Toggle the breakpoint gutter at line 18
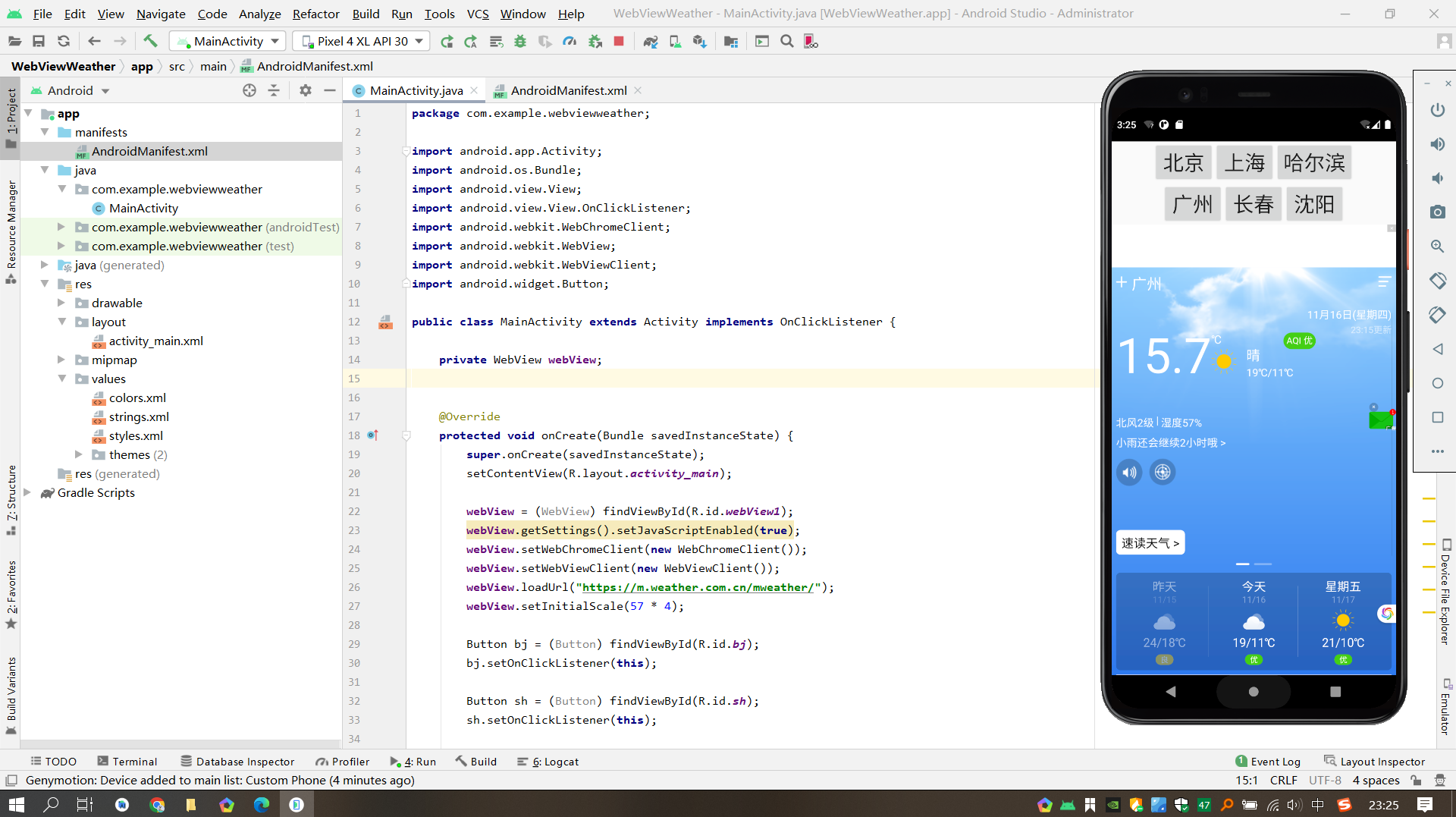The width and height of the screenshot is (1456, 817). [372, 435]
